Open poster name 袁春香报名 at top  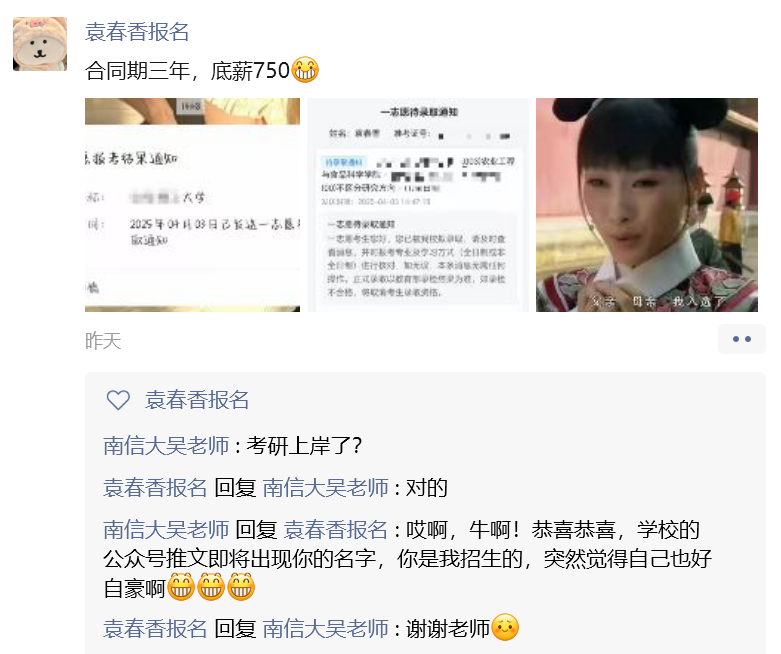pos(137,32)
